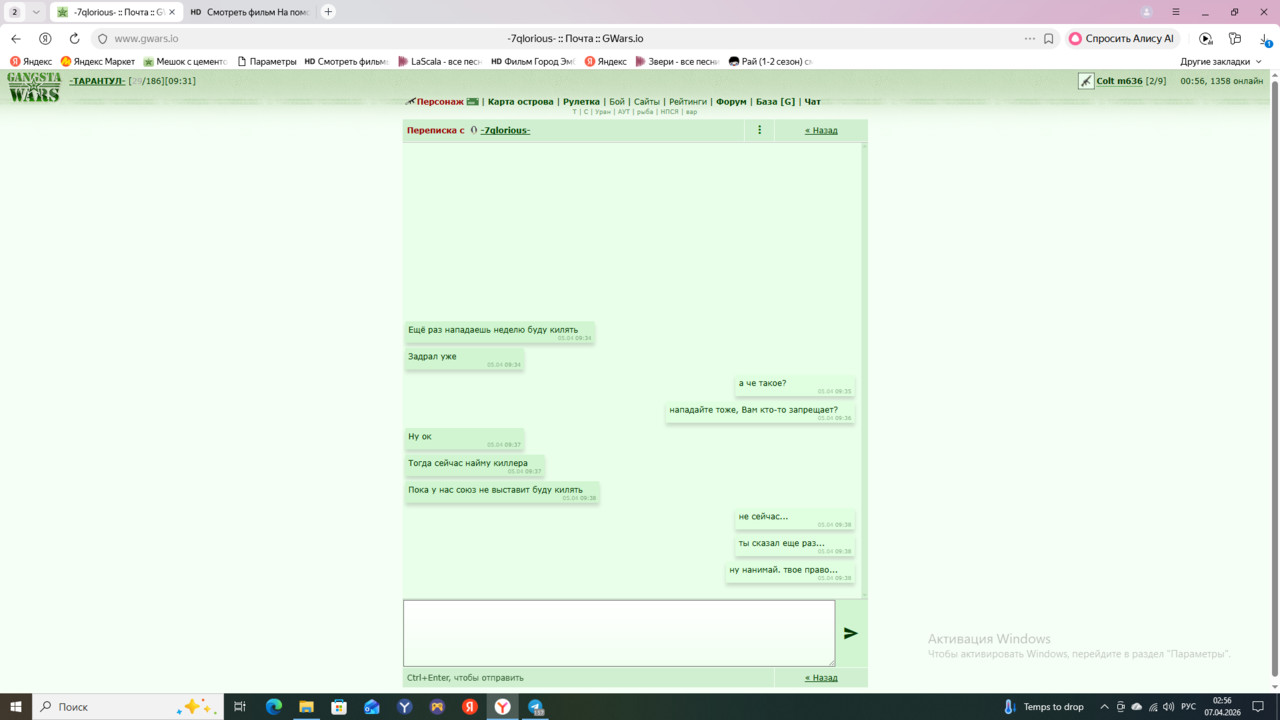1280x720 pixels.
Task: Click the message "ну нанимай. твое право..."
Action: 790,572
